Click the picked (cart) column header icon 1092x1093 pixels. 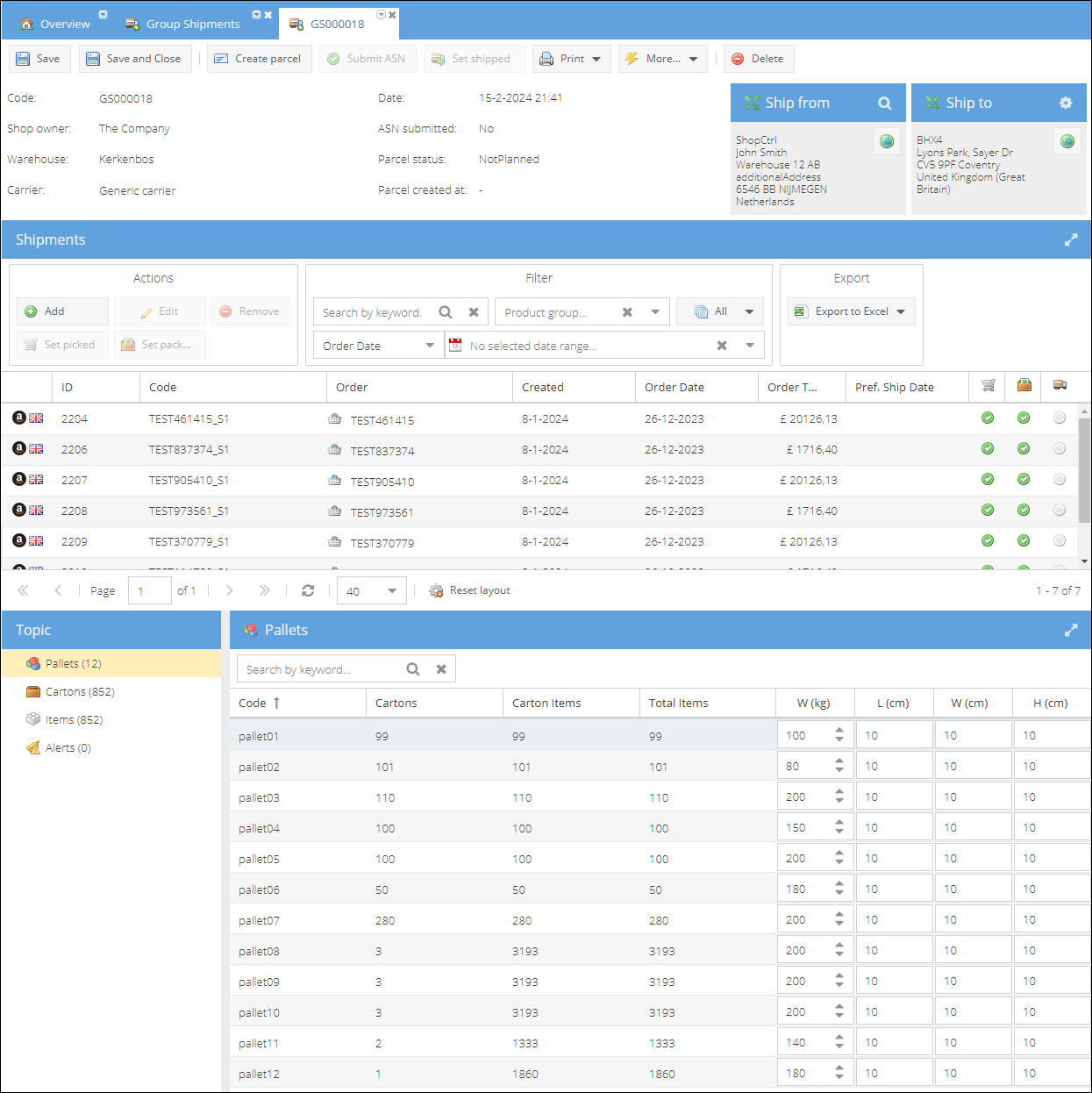pos(988,385)
